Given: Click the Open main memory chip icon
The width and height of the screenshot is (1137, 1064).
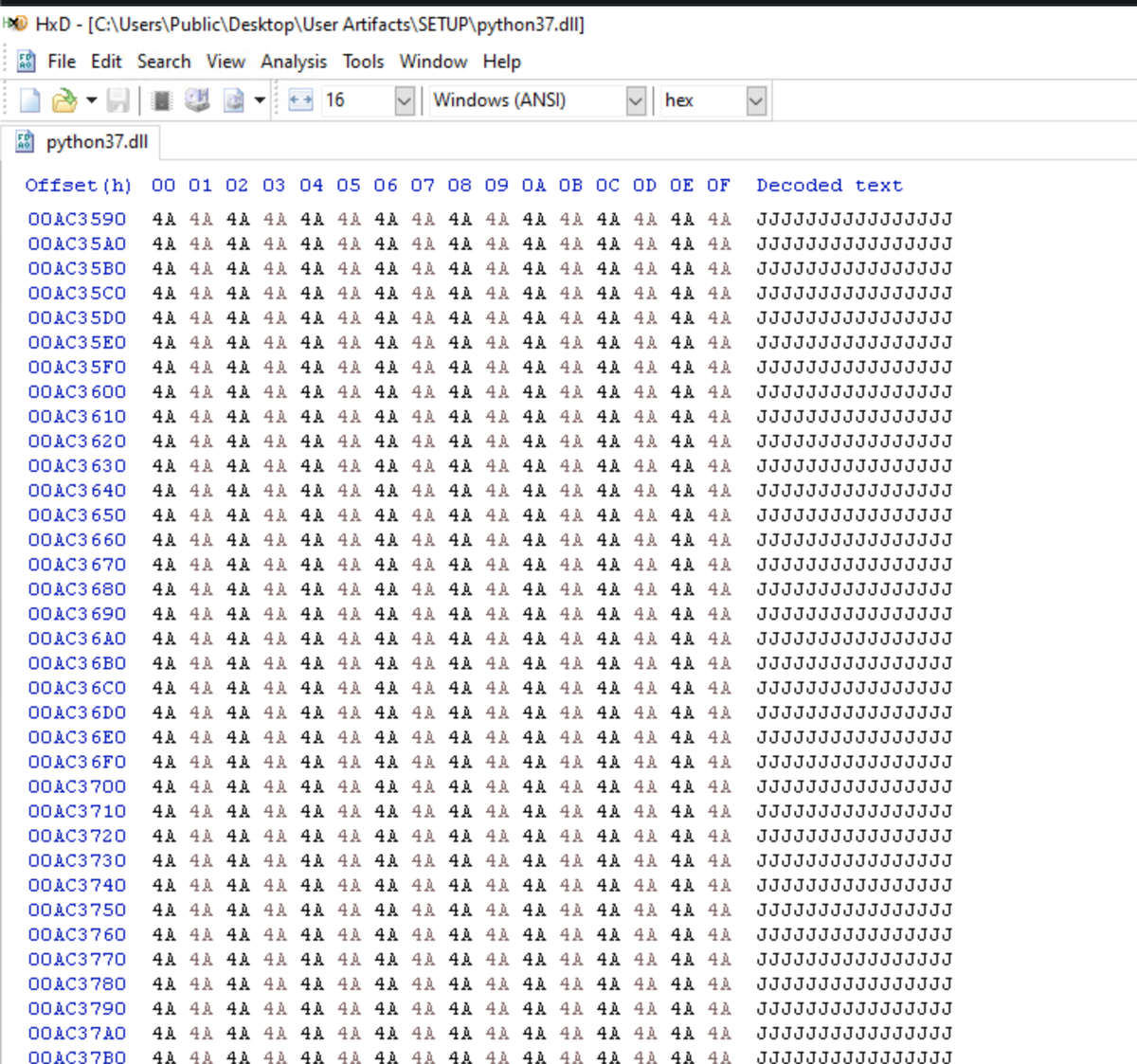Looking at the screenshot, I should click(162, 100).
